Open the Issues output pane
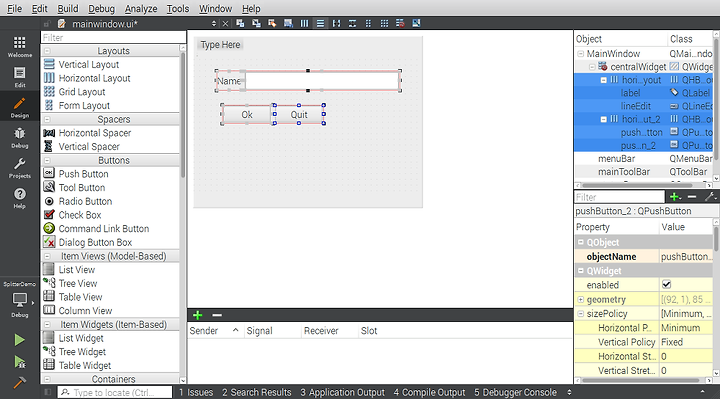Image resolution: width=720 pixels, height=399 pixels. click(x=196, y=392)
